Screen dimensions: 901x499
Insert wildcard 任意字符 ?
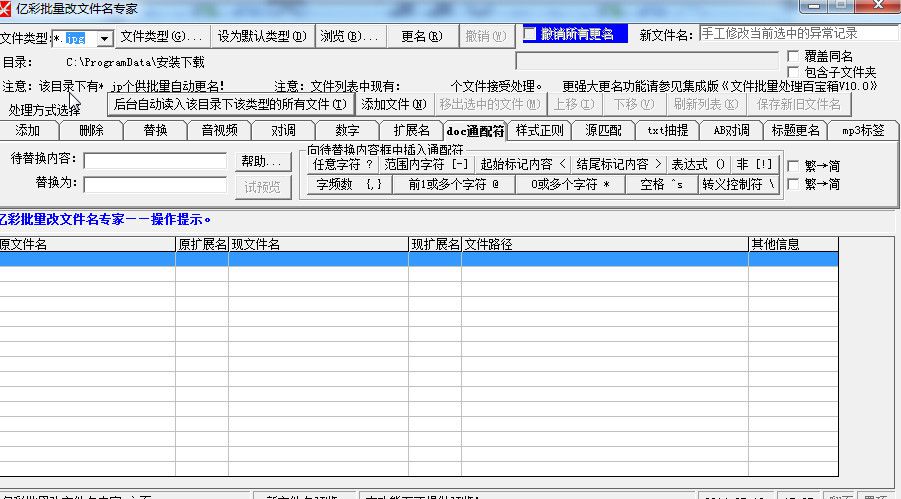click(343, 164)
